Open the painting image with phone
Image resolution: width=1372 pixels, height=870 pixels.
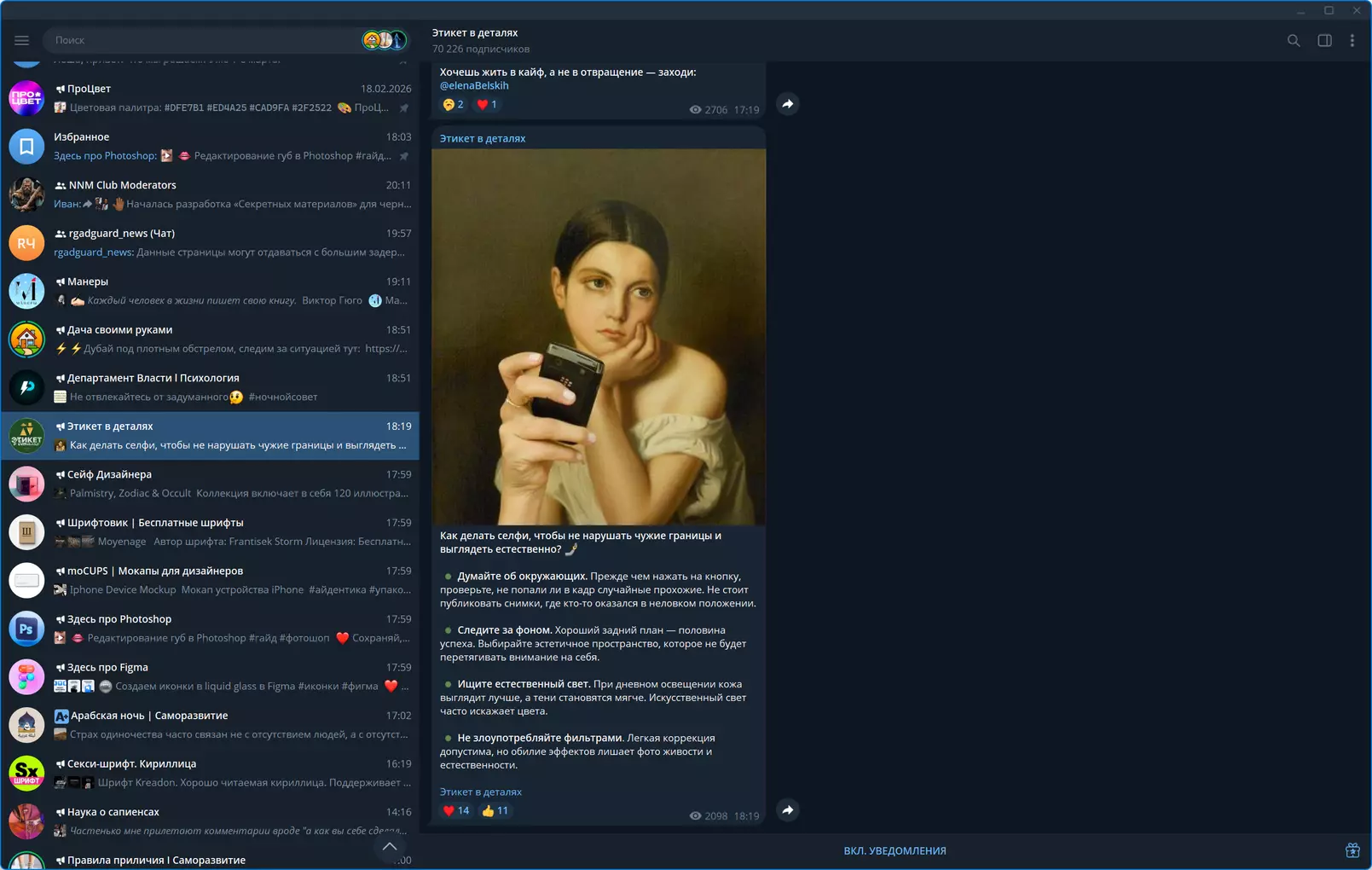pos(599,337)
